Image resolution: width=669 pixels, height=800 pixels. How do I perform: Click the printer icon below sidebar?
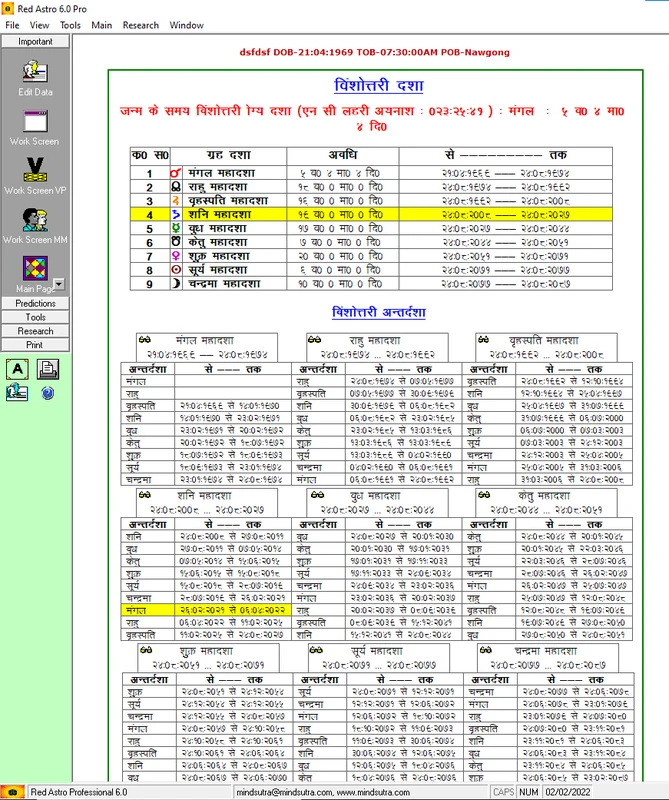(x=48, y=369)
